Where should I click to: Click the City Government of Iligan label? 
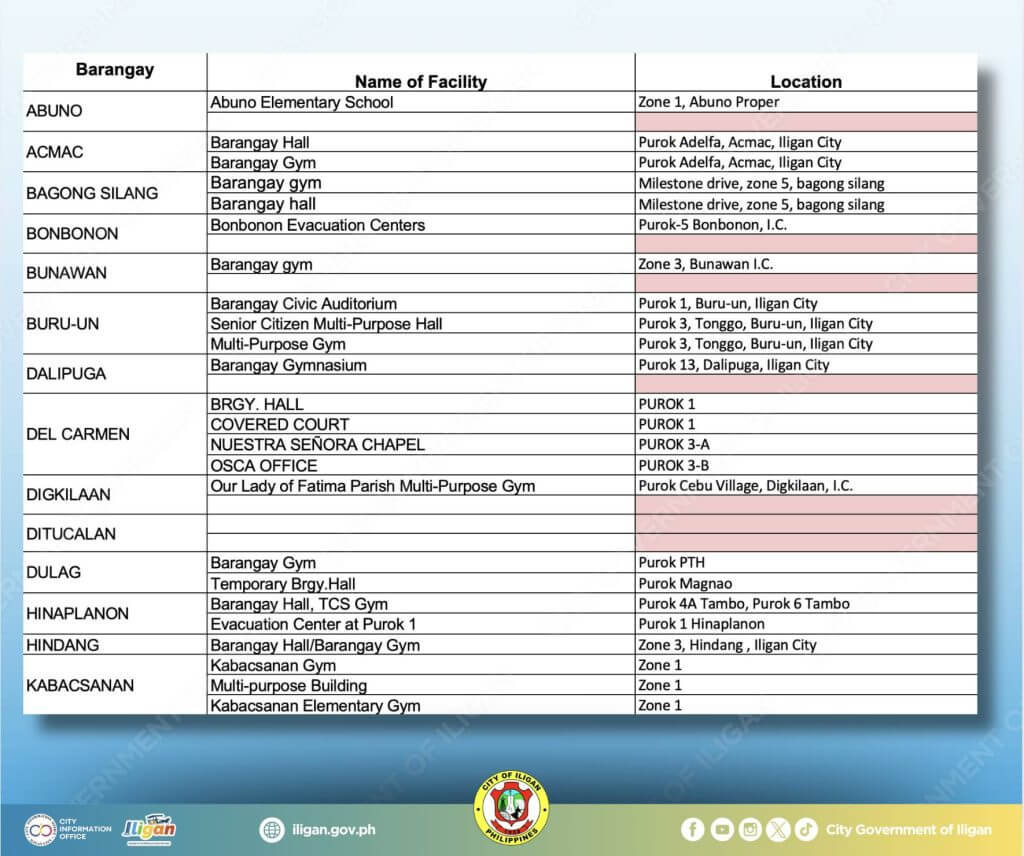click(x=908, y=829)
